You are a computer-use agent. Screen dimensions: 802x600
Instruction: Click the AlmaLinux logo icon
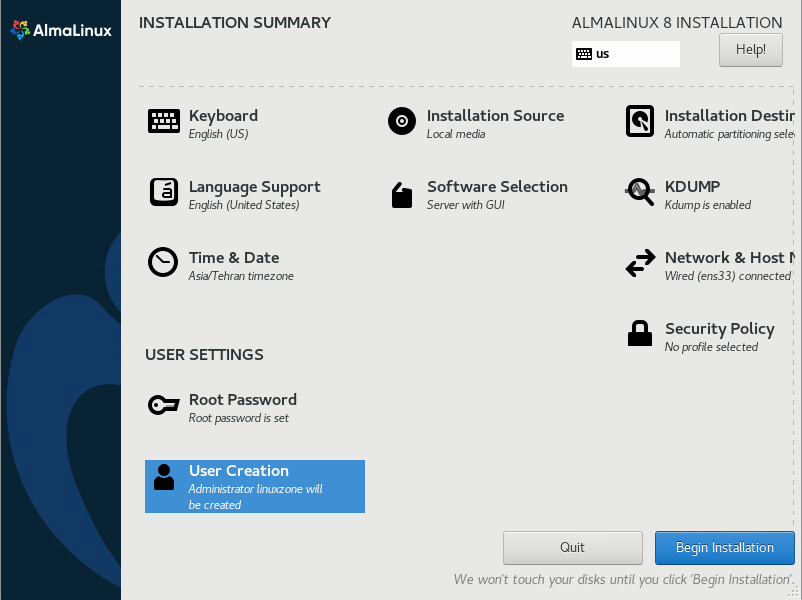[20, 30]
